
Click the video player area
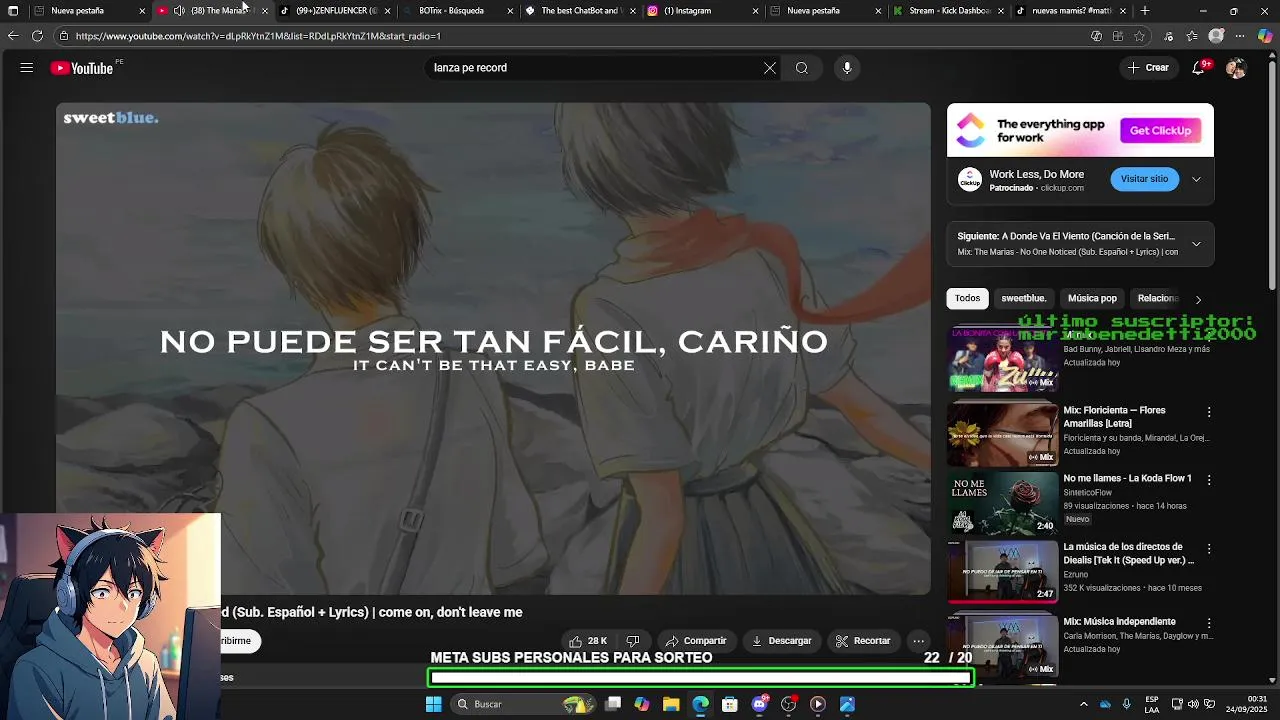(493, 349)
